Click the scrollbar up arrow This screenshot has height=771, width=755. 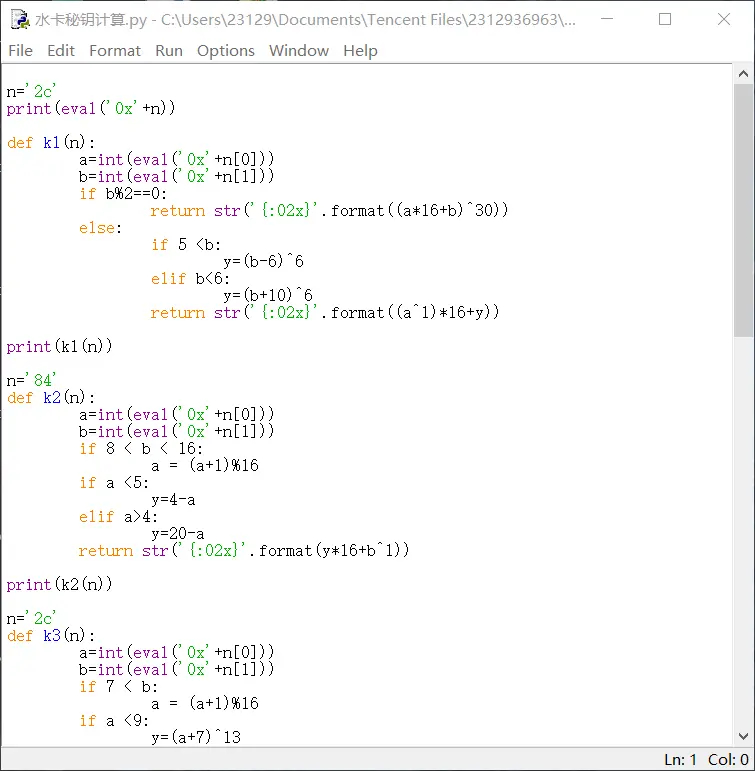743,74
